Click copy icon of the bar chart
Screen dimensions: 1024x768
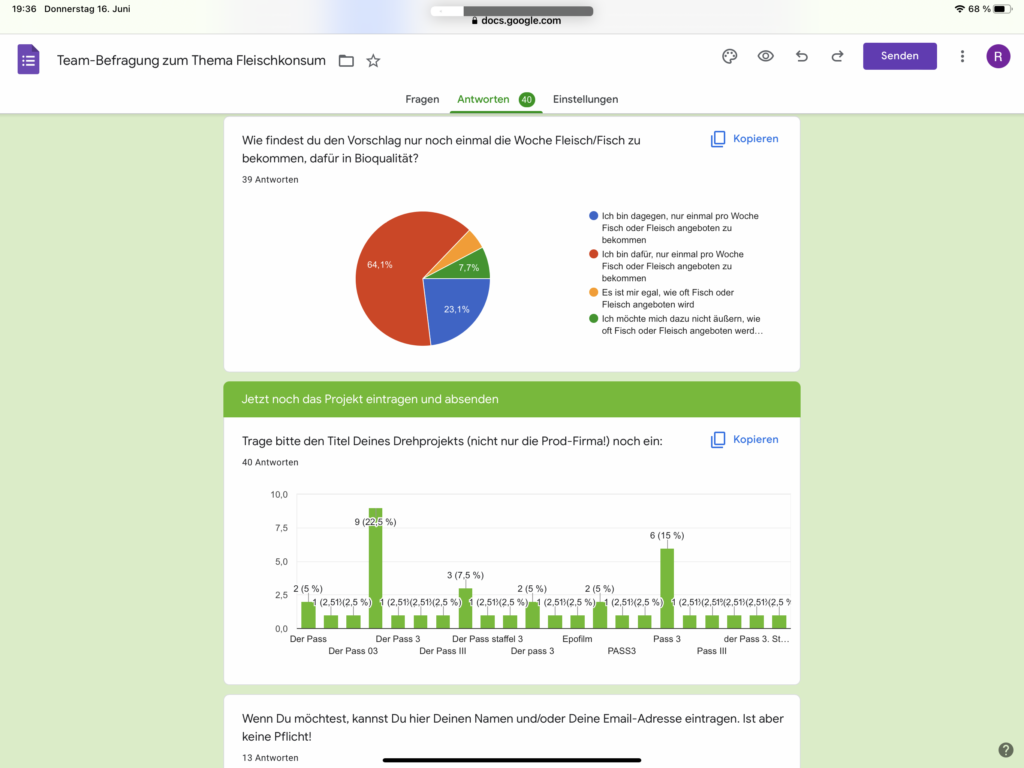[x=718, y=440]
